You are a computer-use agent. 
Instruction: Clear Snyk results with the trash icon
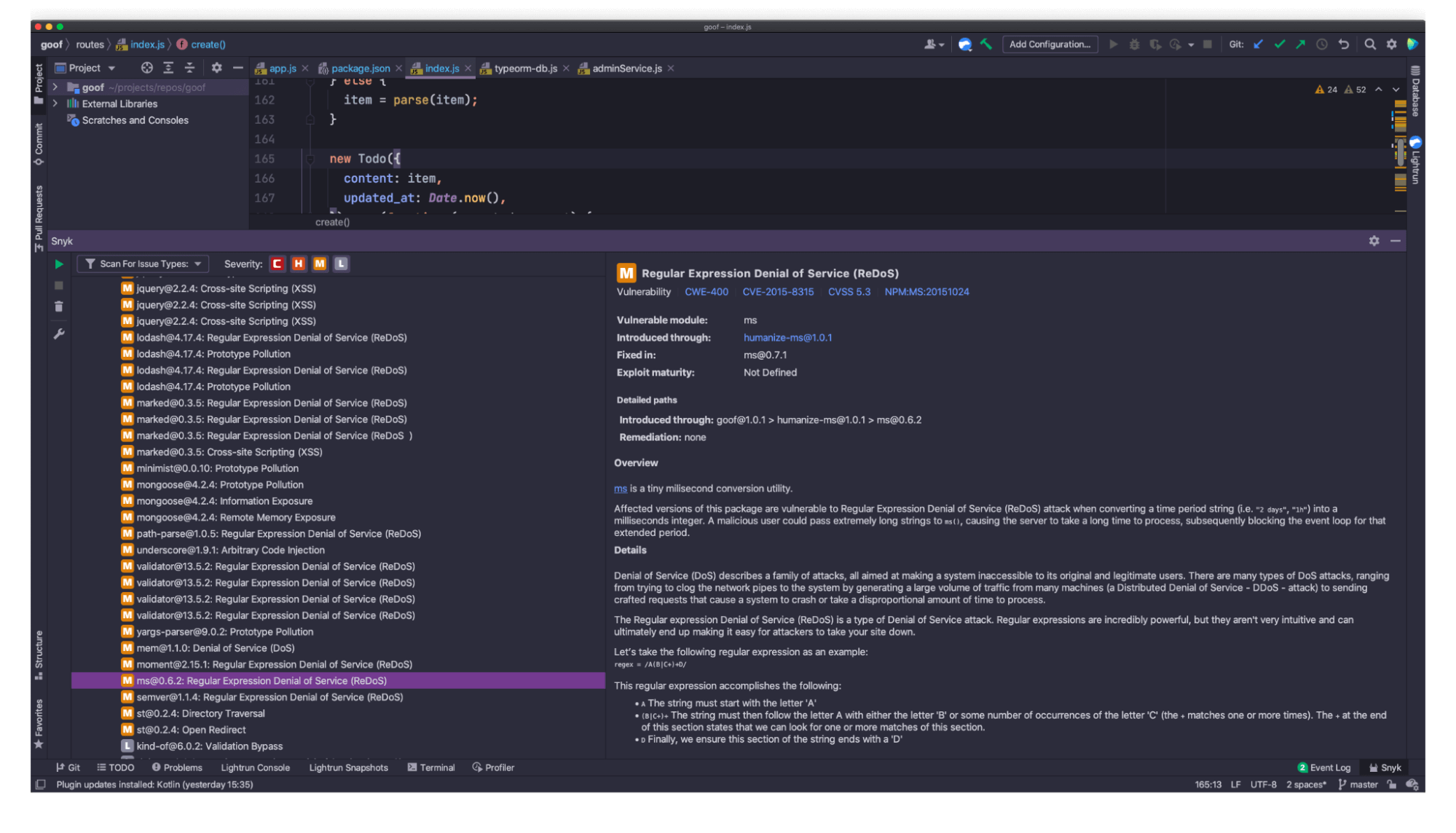59,307
